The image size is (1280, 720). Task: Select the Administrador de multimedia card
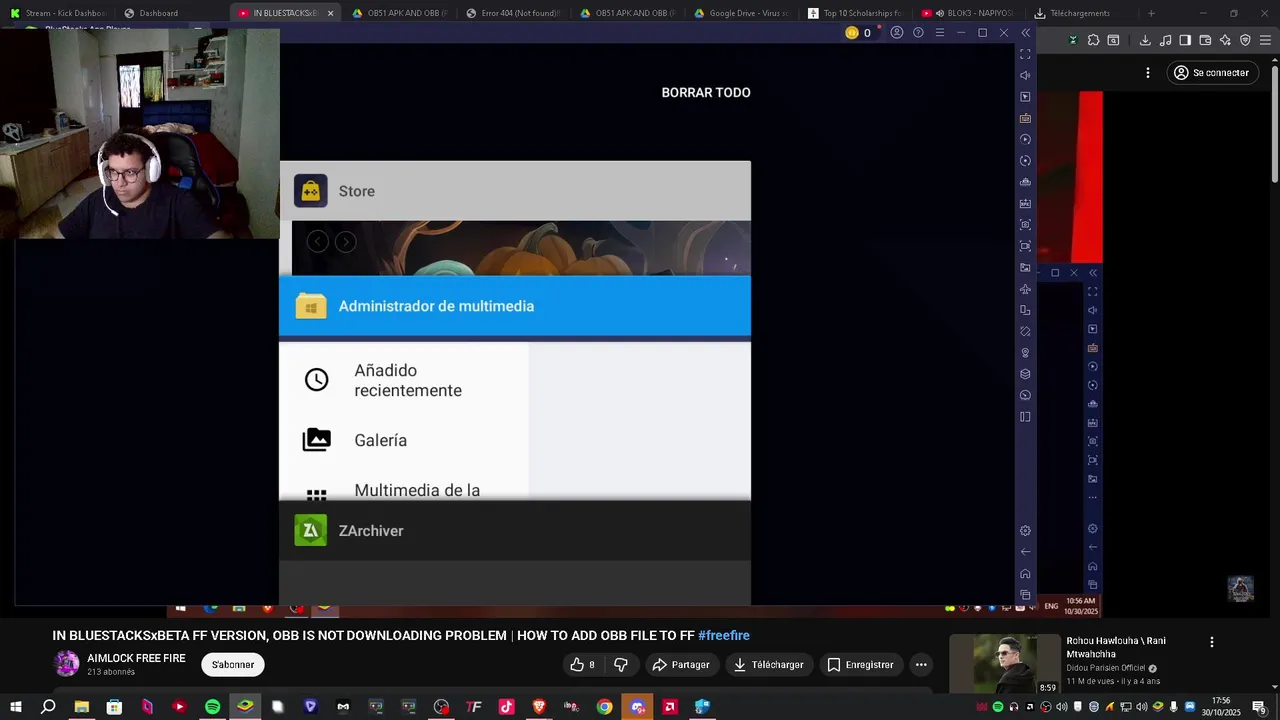[515, 306]
